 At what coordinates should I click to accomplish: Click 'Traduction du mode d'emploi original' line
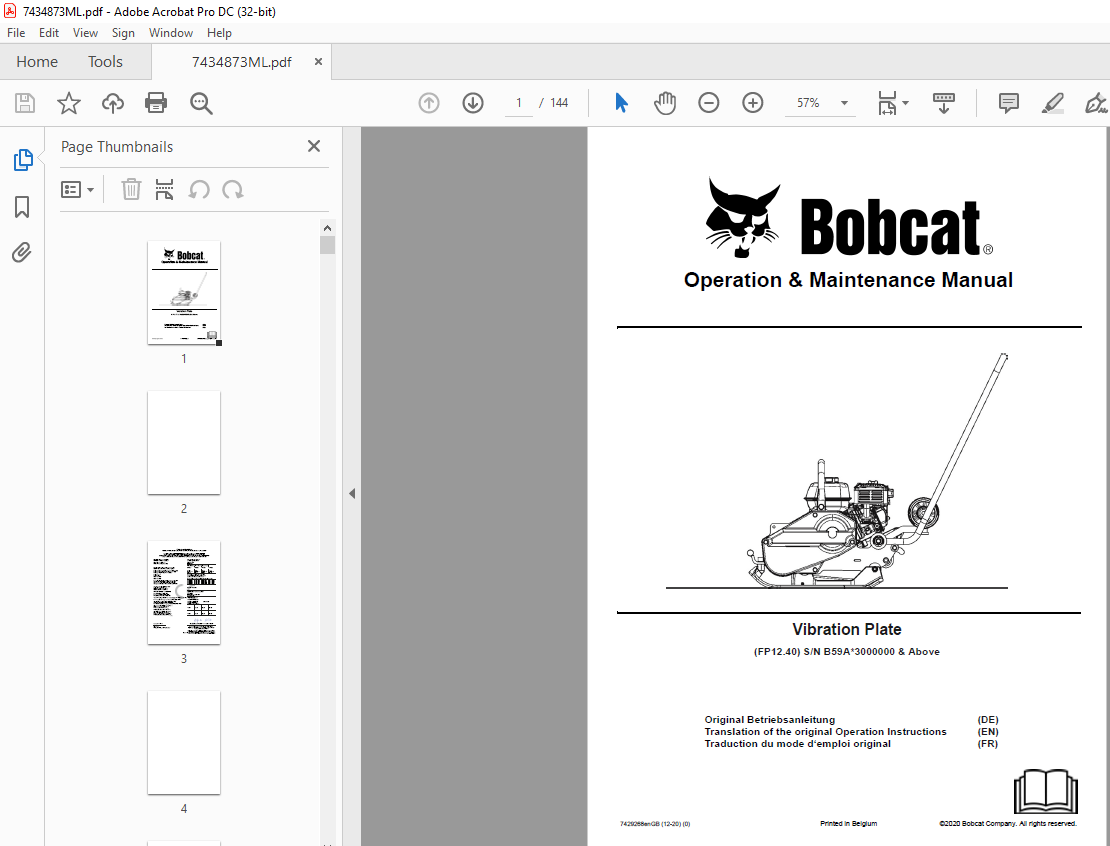pyautogui.click(x=797, y=743)
